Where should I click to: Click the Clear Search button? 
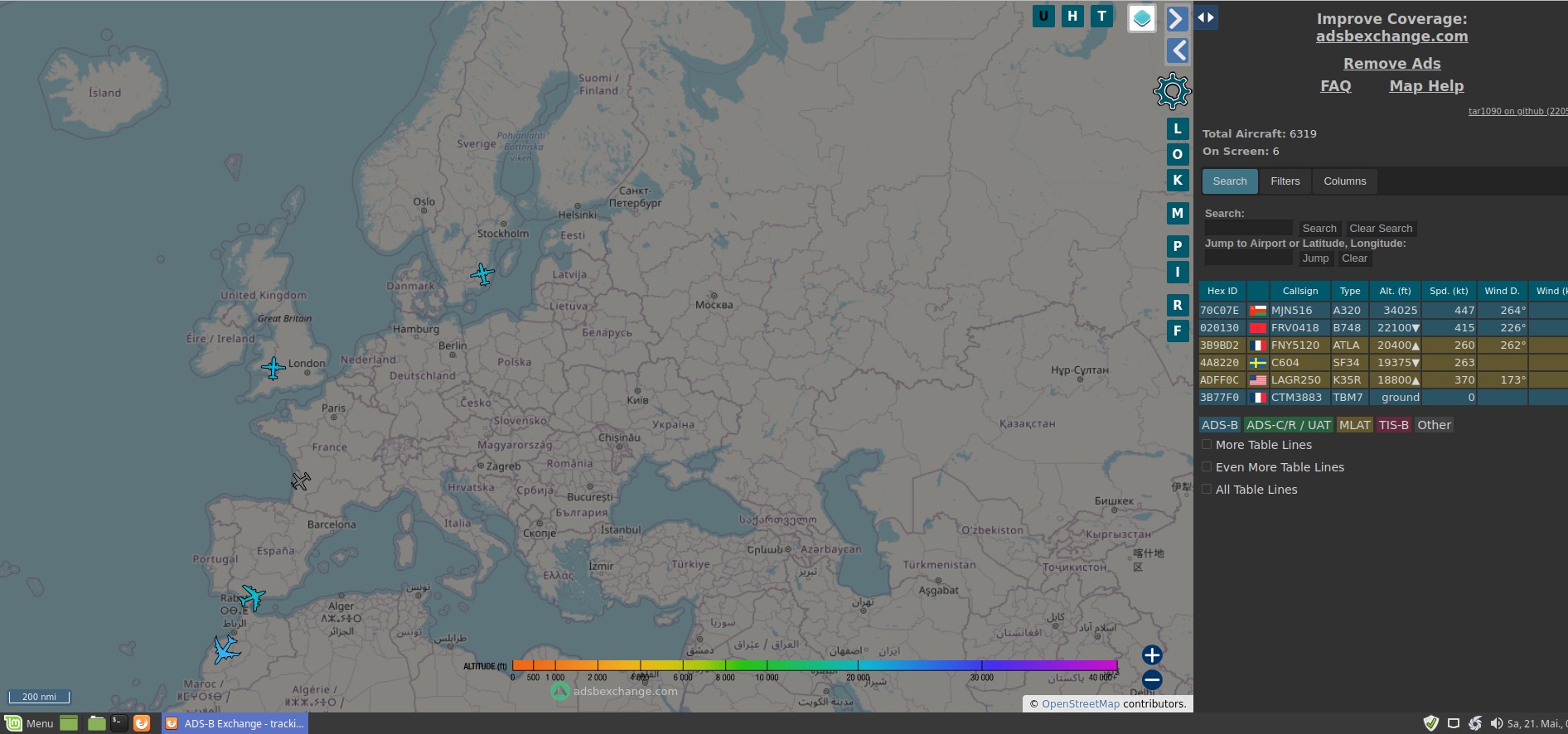1380,229
